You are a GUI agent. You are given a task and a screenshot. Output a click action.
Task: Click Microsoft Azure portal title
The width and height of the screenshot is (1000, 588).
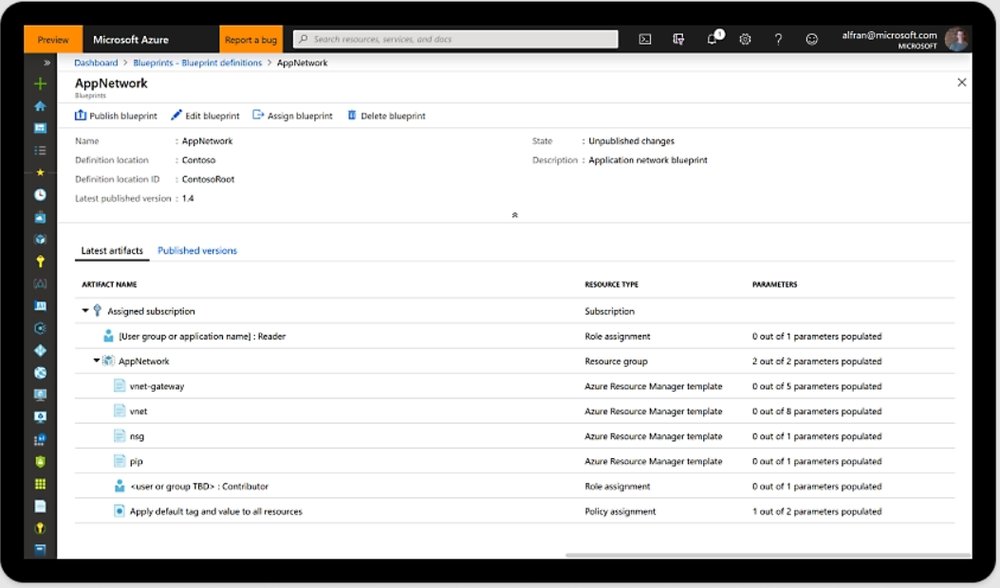131,40
